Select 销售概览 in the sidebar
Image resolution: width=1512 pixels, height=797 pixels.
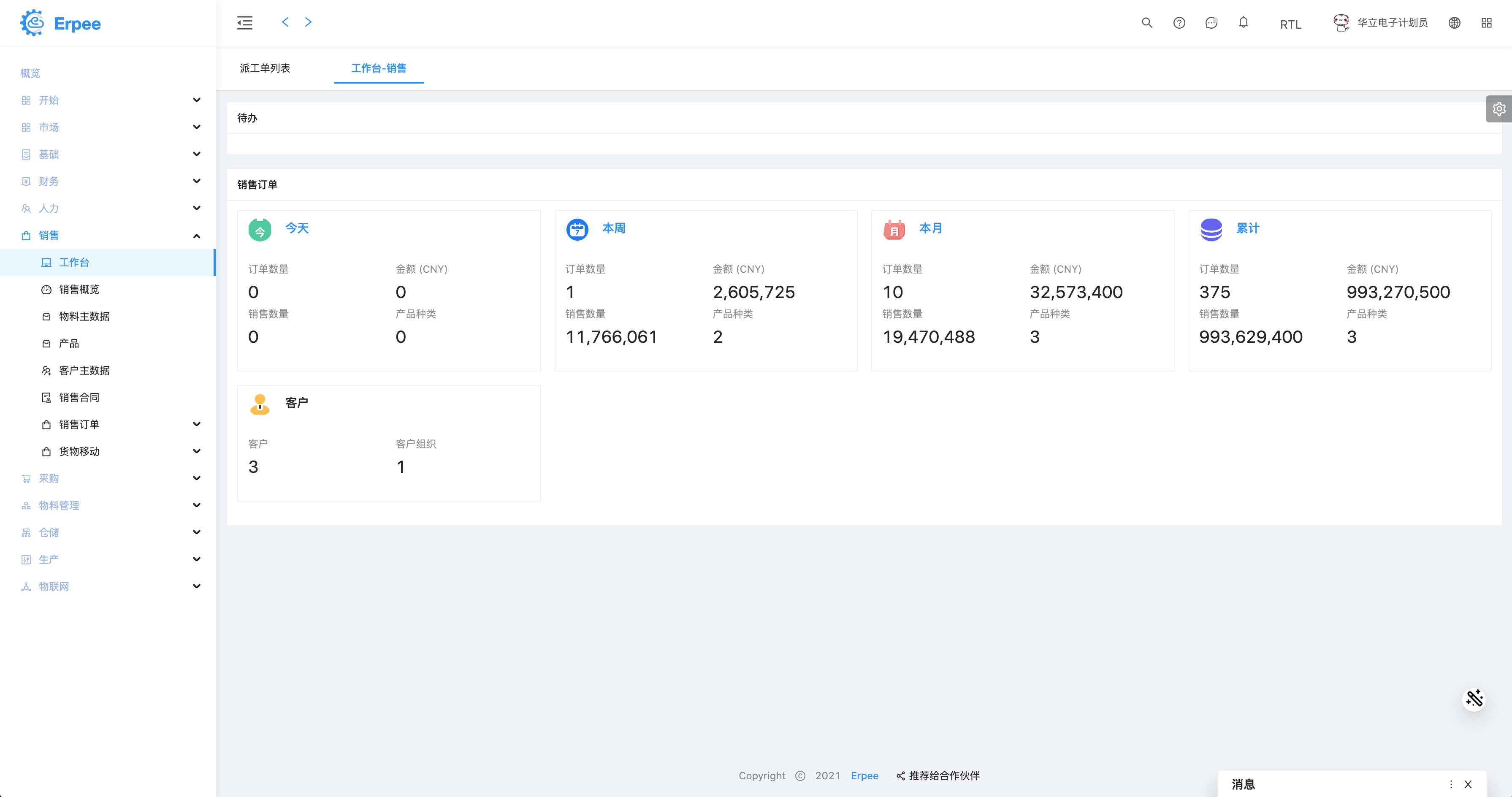[x=79, y=289]
